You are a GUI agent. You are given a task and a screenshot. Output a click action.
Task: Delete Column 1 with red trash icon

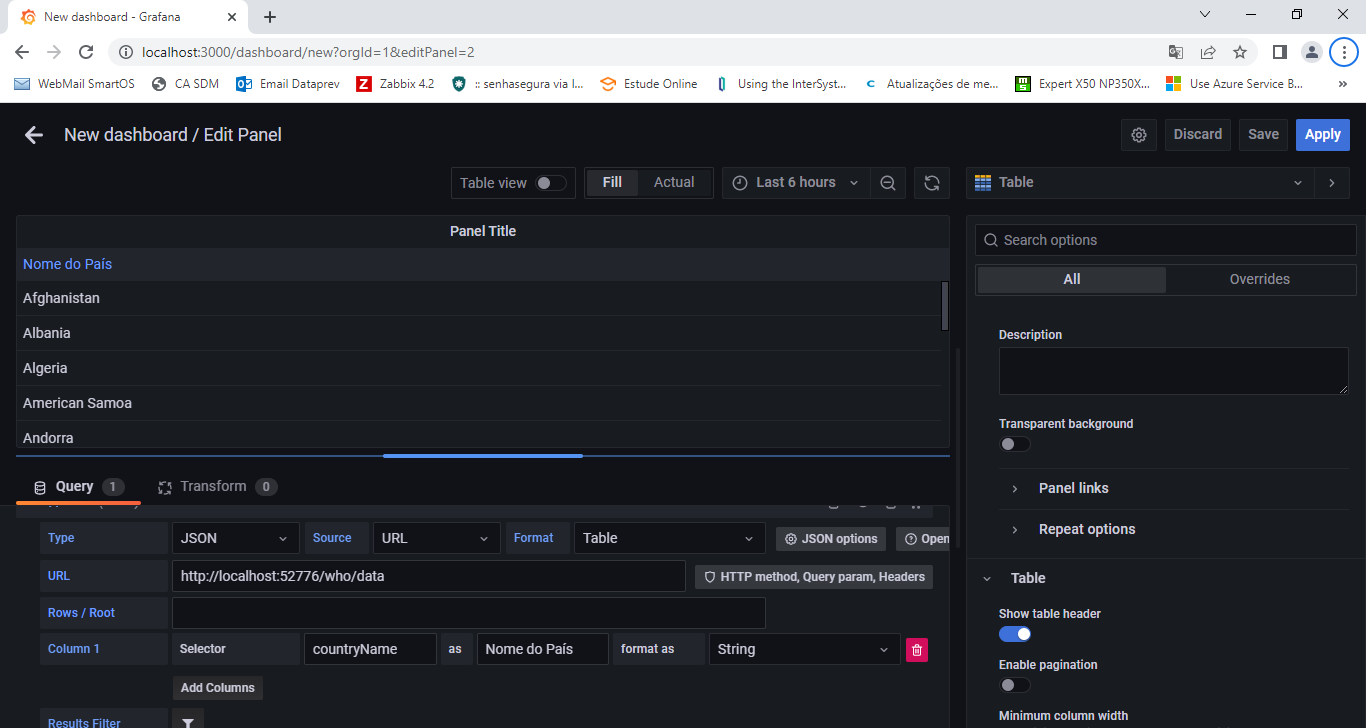(916, 650)
